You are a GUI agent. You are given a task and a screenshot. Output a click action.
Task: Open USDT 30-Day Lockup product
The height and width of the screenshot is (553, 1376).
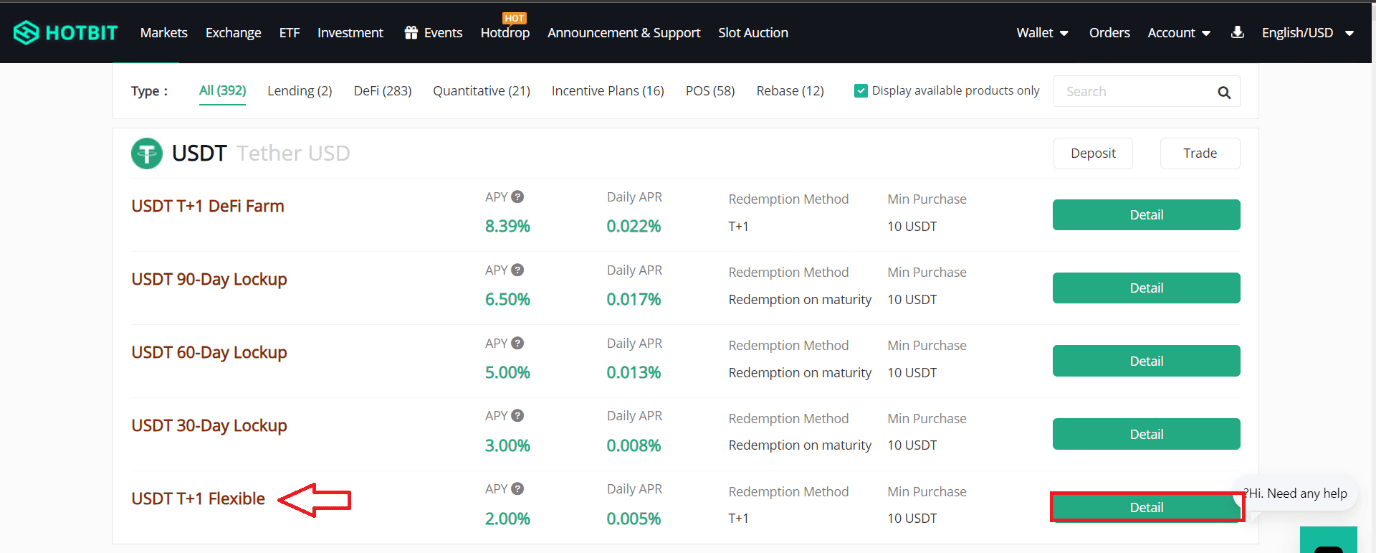pos(209,425)
